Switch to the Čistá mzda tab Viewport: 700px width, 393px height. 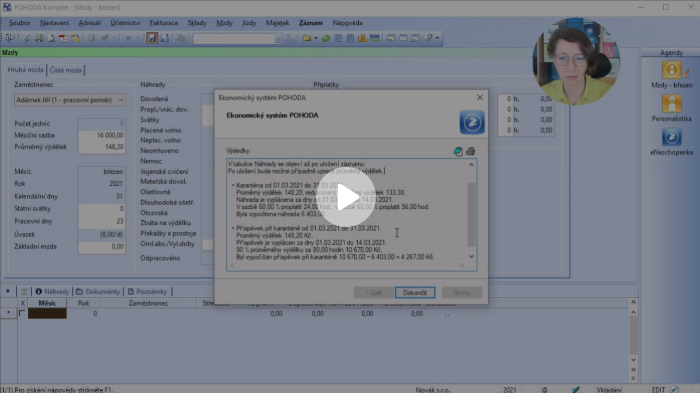[x=65, y=70]
